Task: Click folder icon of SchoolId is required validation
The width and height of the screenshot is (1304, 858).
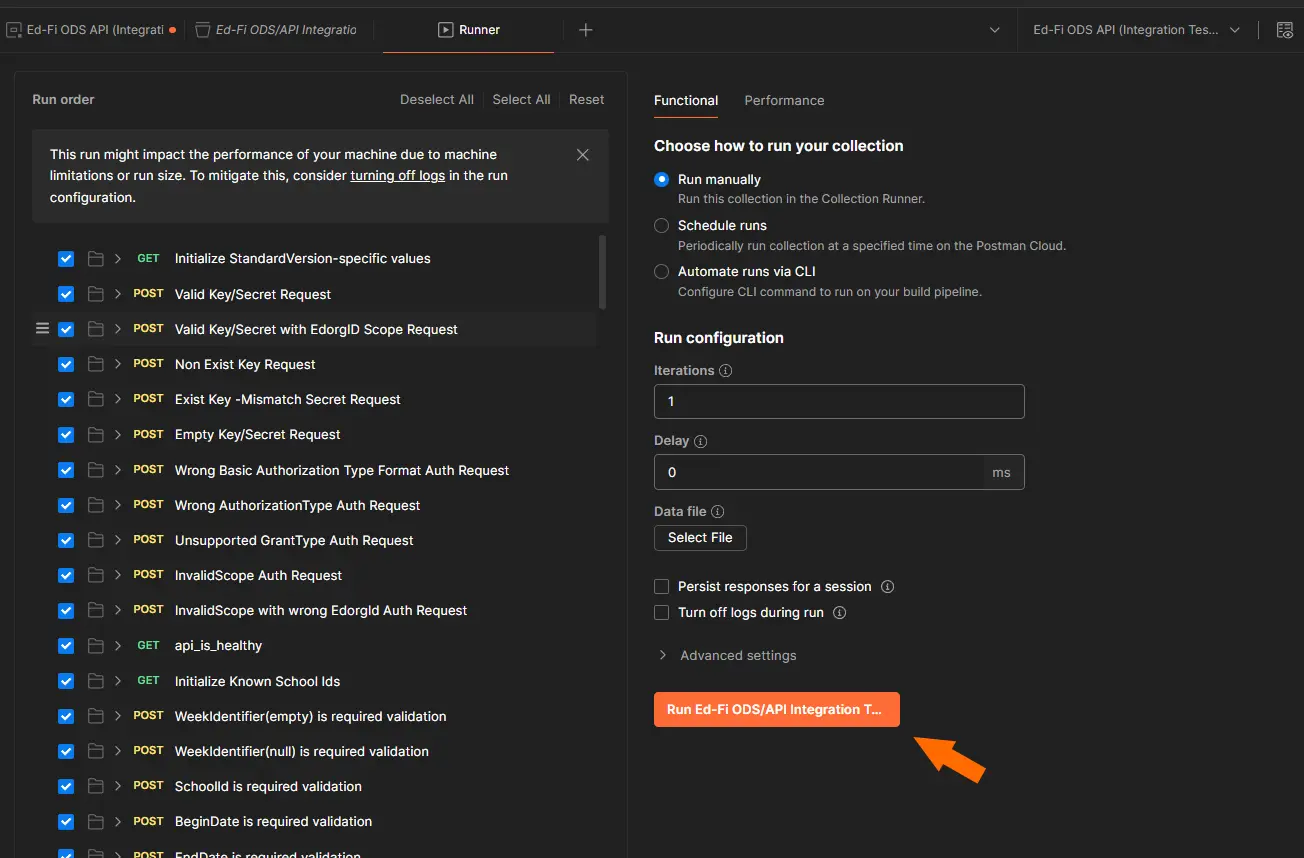Action: [95, 787]
